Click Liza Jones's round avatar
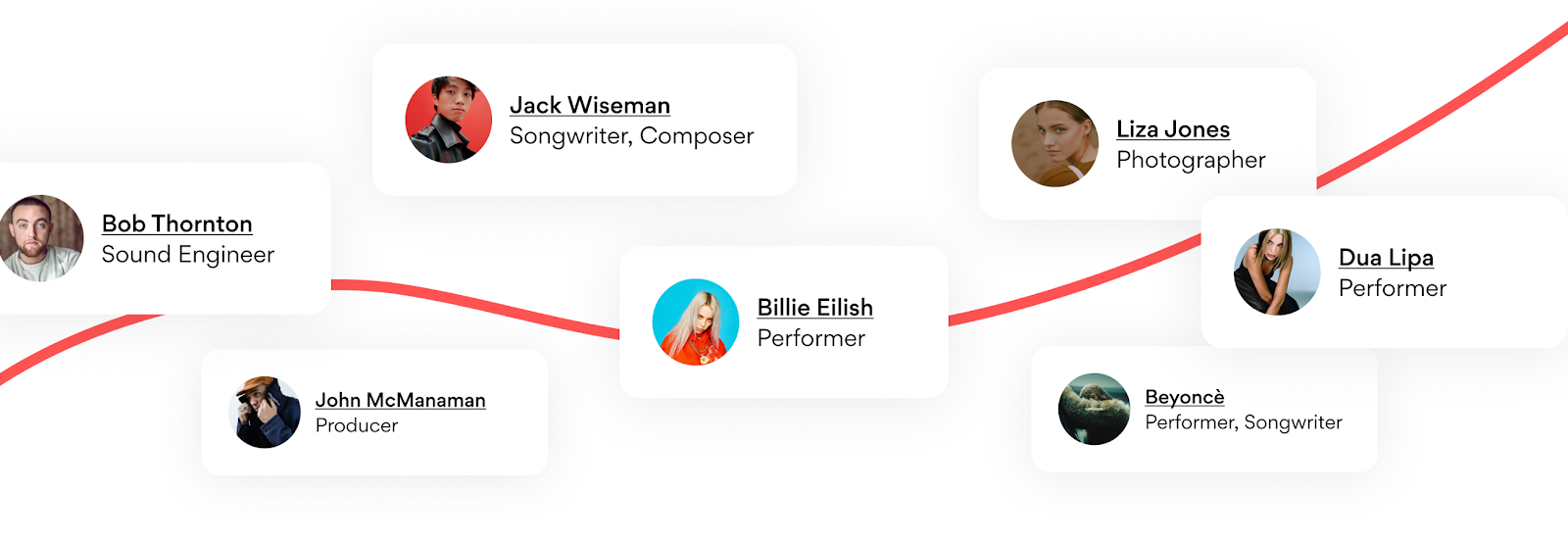This screenshot has height=544, width=1568. tap(1055, 143)
